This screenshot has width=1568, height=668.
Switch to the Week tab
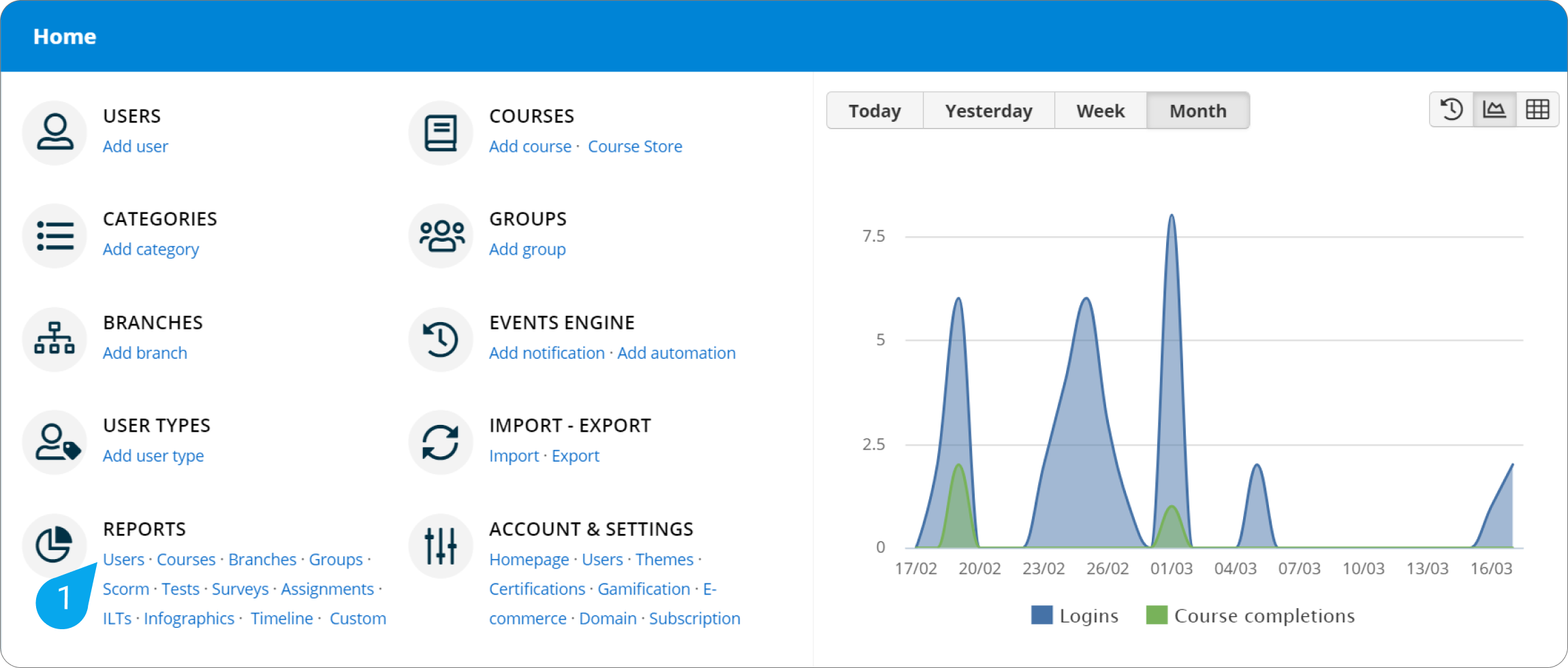click(x=1101, y=110)
